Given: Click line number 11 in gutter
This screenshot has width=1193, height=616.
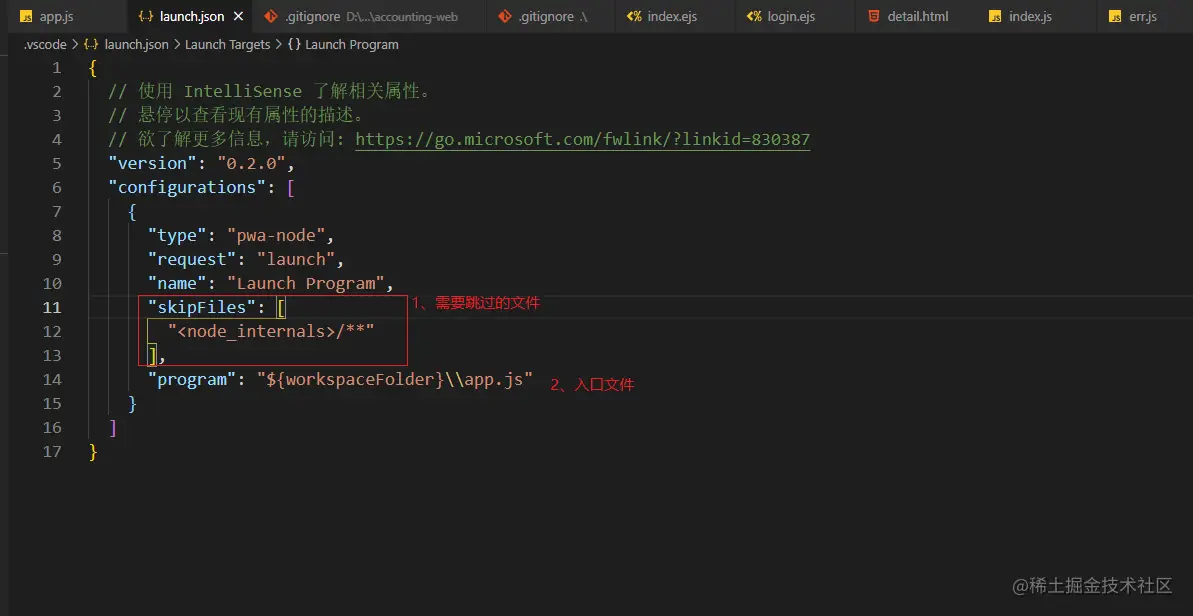Looking at the screenshot, I should [52, 307].
